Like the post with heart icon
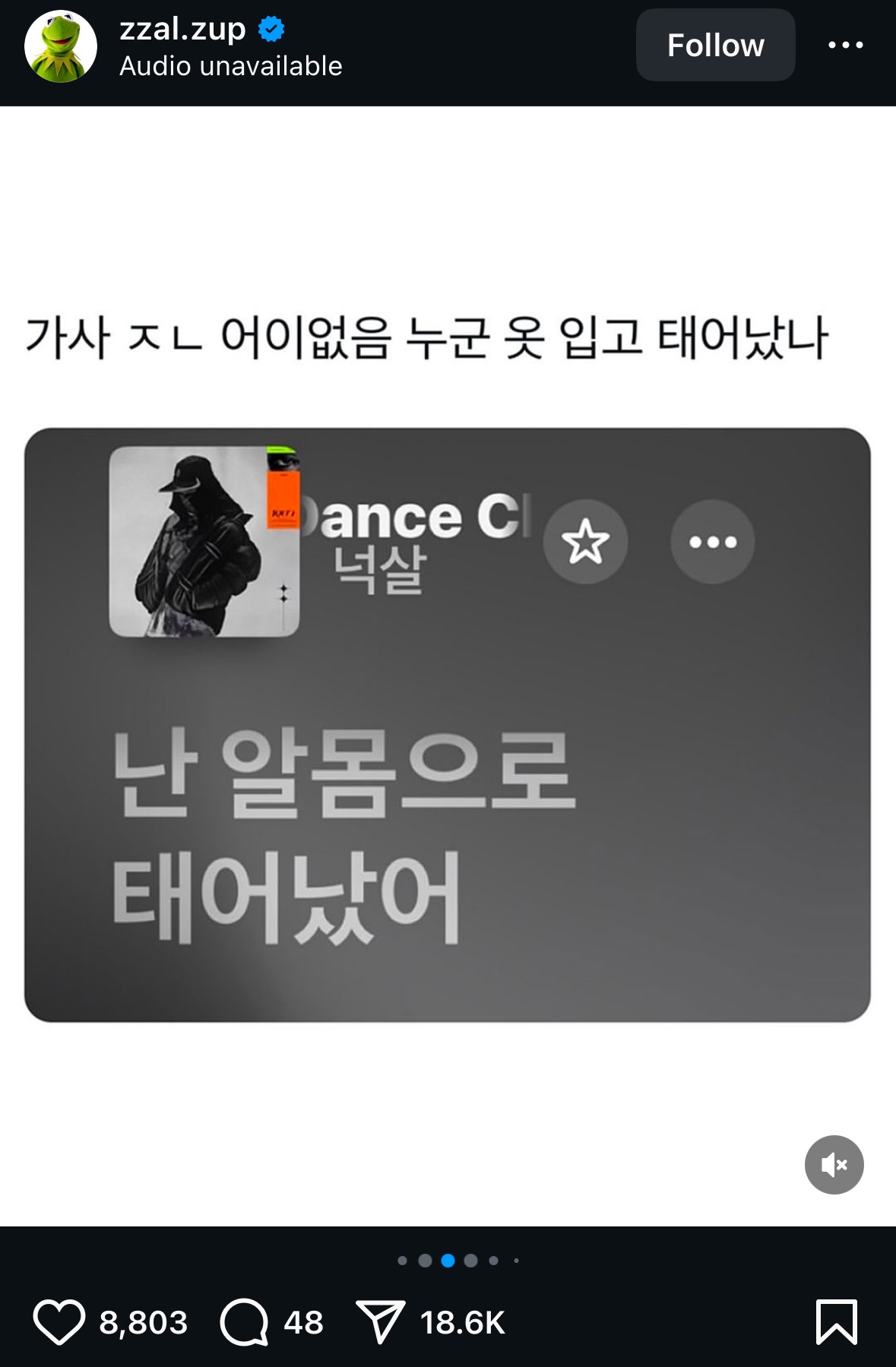 click(59, 1322)
